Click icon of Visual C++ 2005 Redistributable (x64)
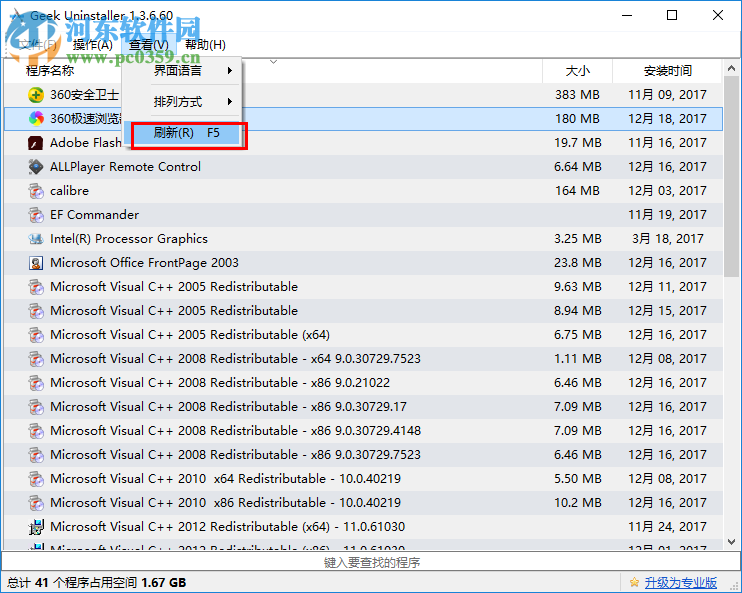The height and width of the screenshot is (593, 742). [x=36, y=335]
